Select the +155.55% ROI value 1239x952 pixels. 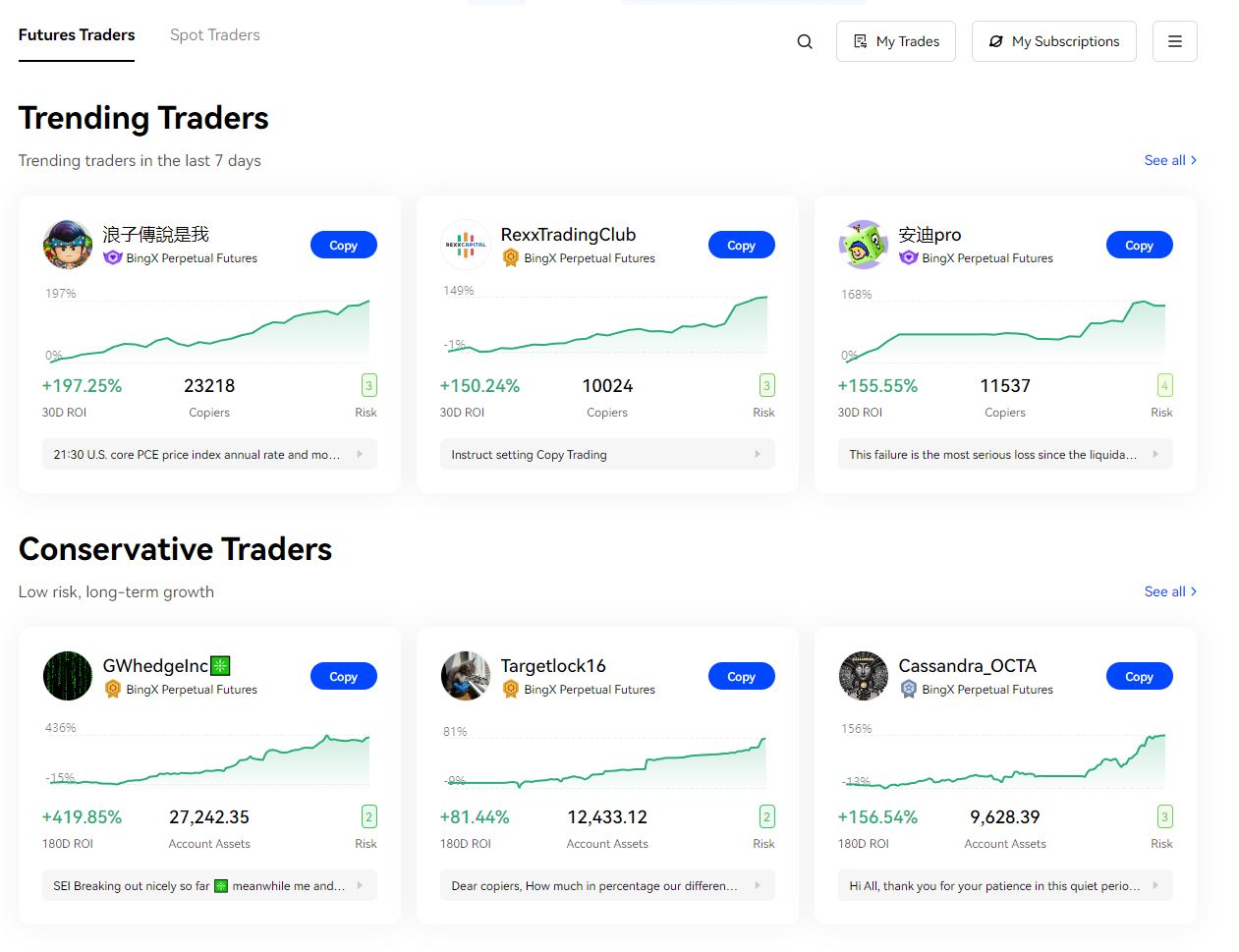coord(877,386)
